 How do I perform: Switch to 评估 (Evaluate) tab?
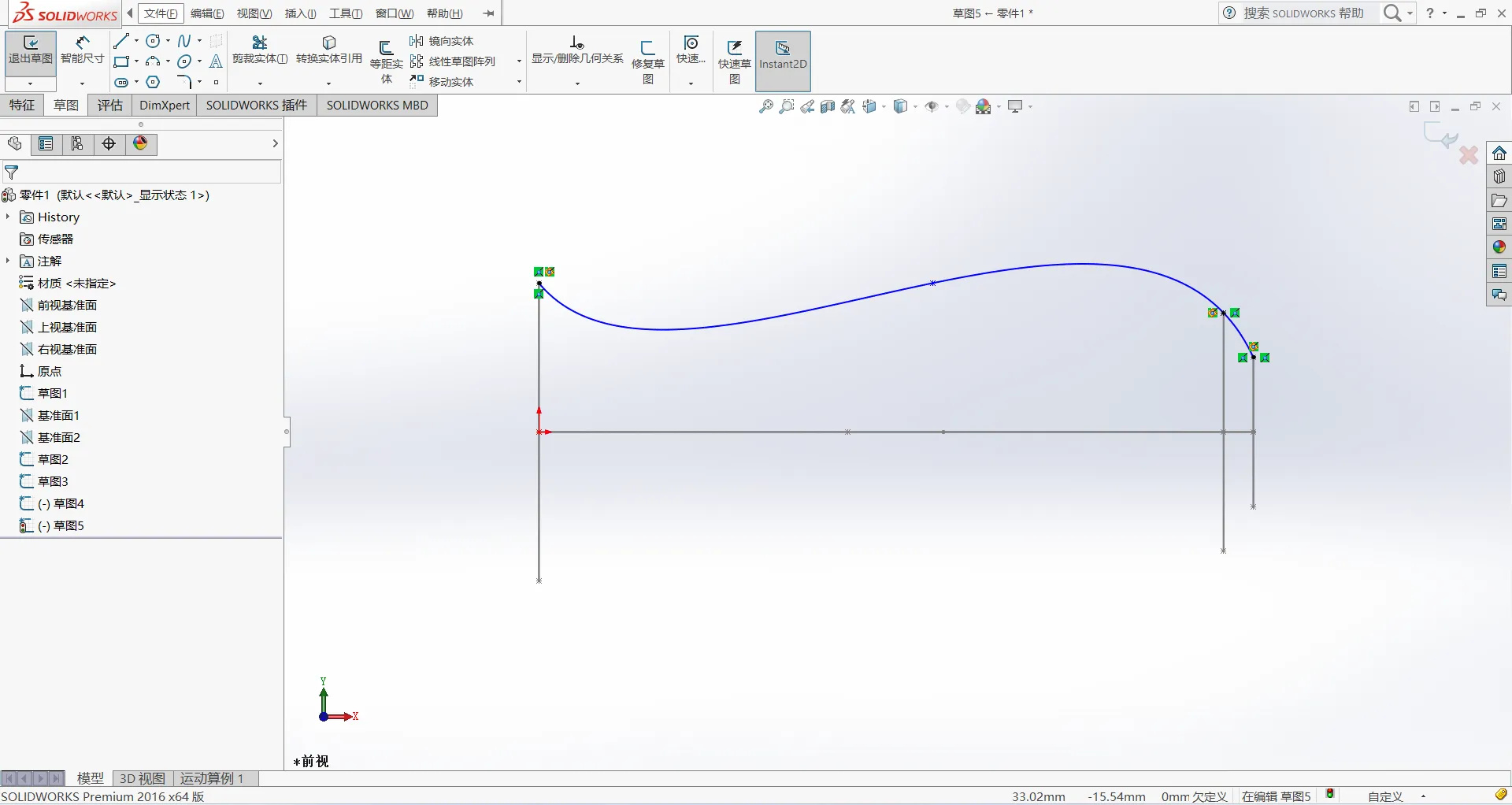(110, 105)
